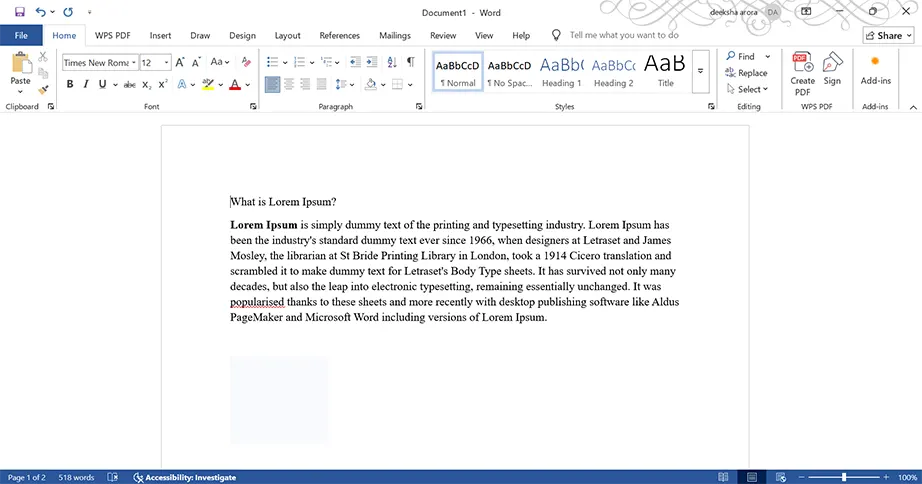Open Accessibility: Investigate in status bar
The height and width of the screenshot is (484, 922).
185,478
